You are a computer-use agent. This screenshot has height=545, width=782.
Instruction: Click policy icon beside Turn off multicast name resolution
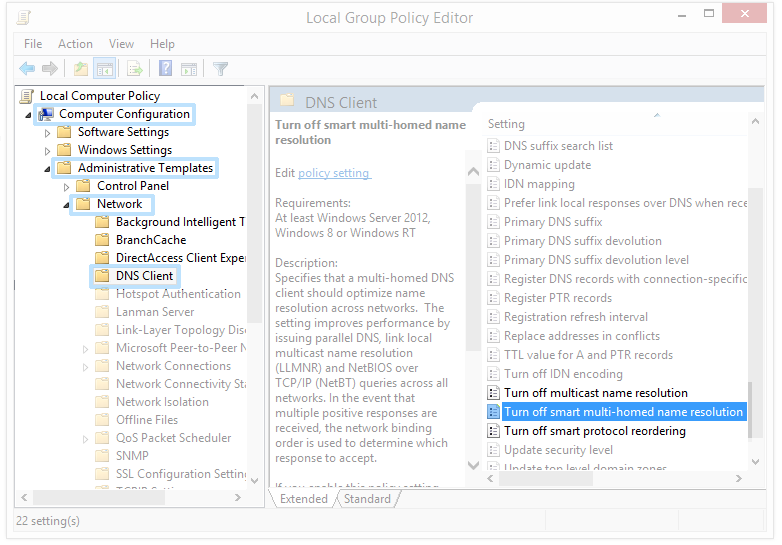(x=493, y=393)
